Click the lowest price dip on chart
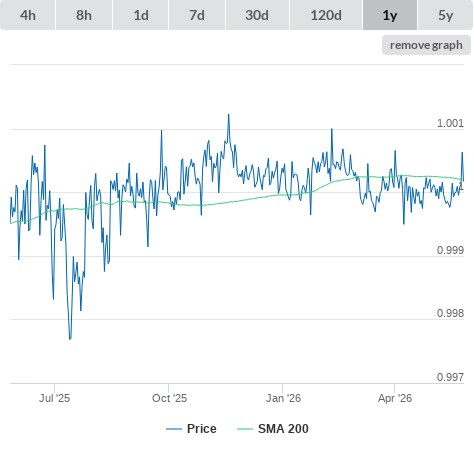 pos(70,339)
